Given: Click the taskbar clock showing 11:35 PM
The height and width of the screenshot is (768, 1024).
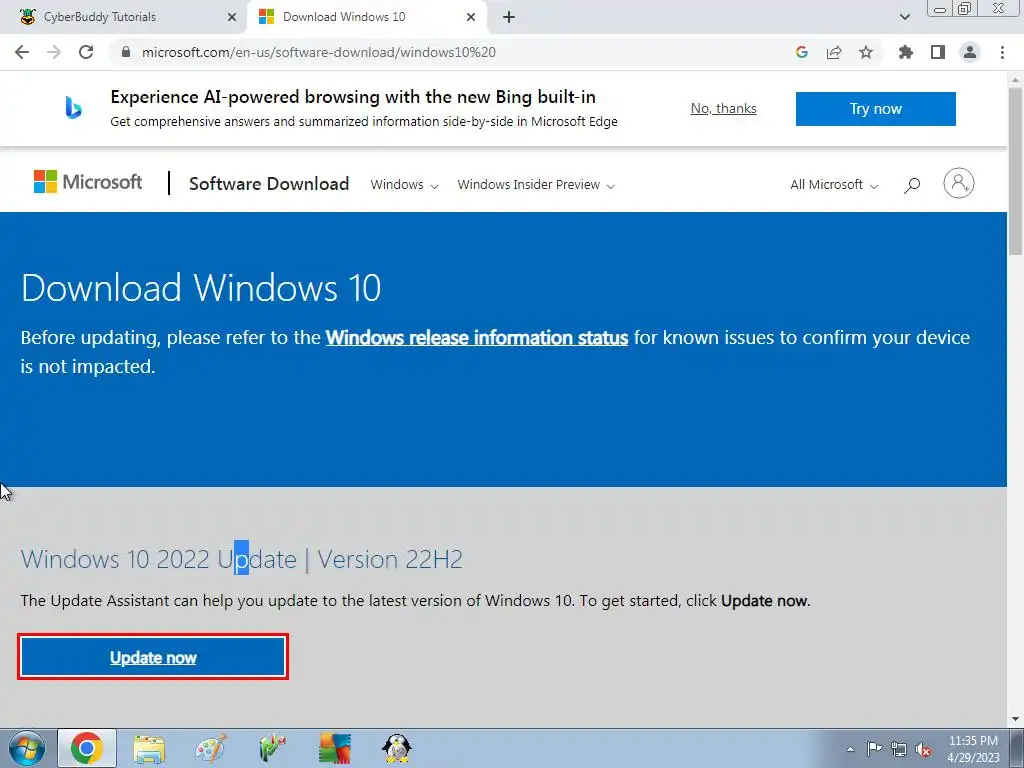Looking at the screenshot, I should [x=973, y=749].
